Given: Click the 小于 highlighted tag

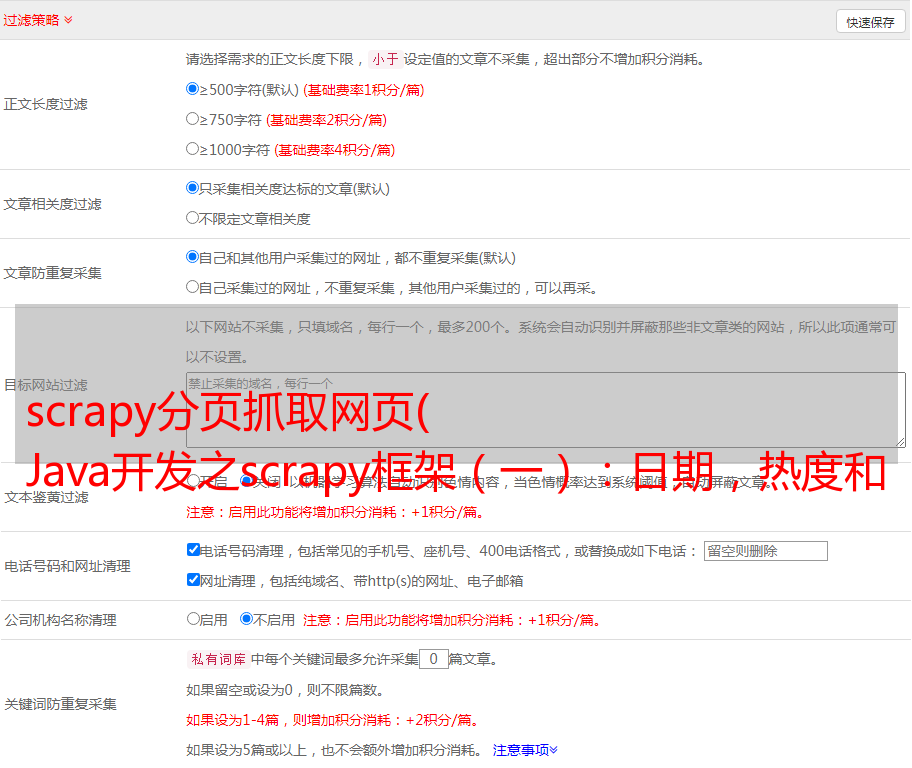Looking at the screenshot, I should tap(385, 59).
